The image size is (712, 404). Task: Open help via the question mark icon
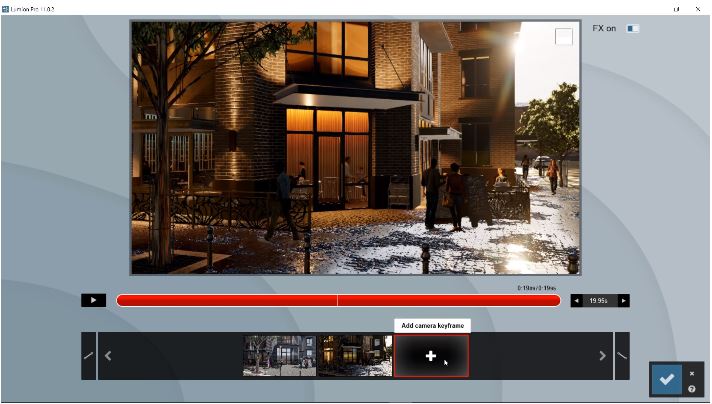point(691,389)
